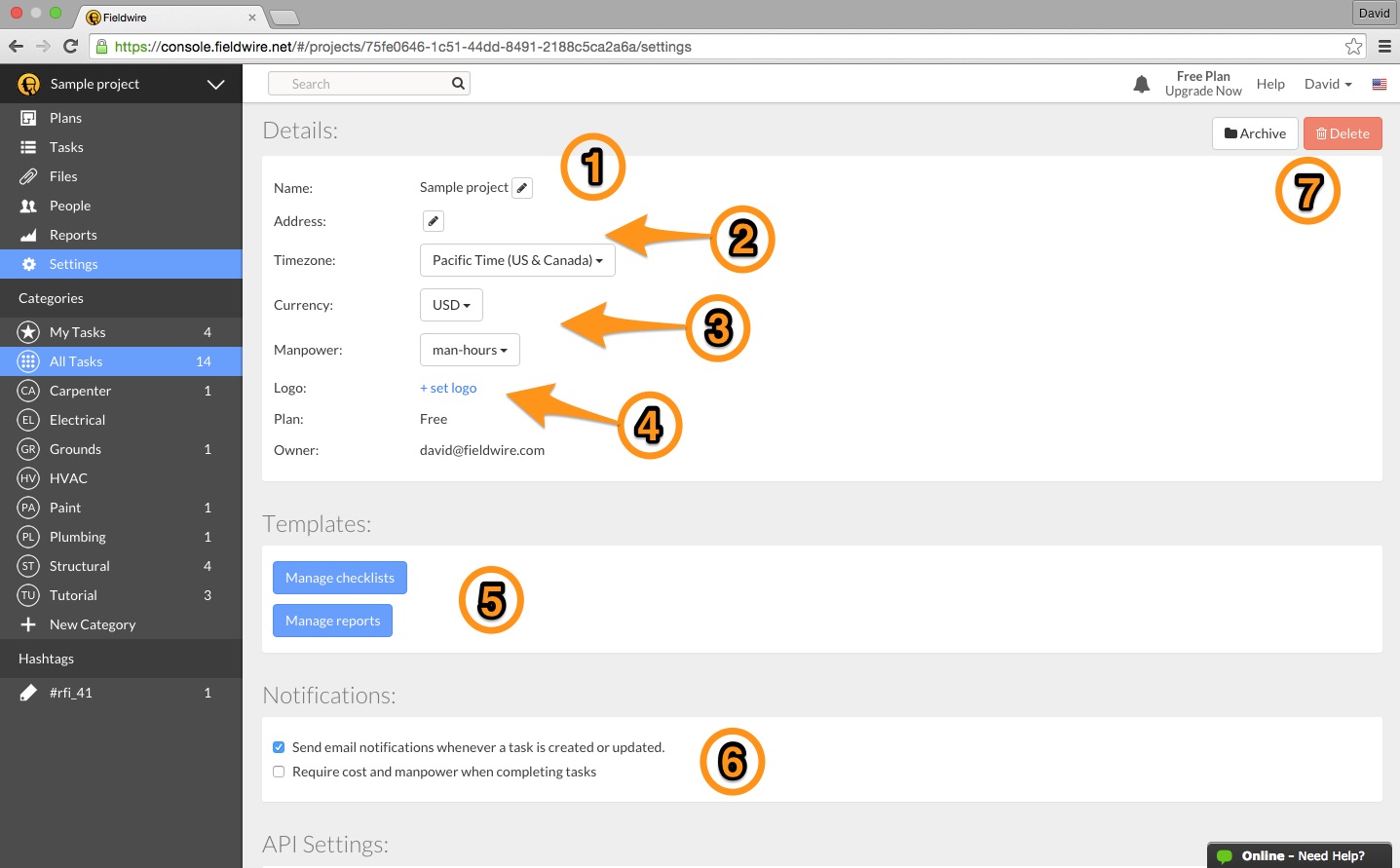Click the TU Tutorial category badge

(x=28, y=595)
